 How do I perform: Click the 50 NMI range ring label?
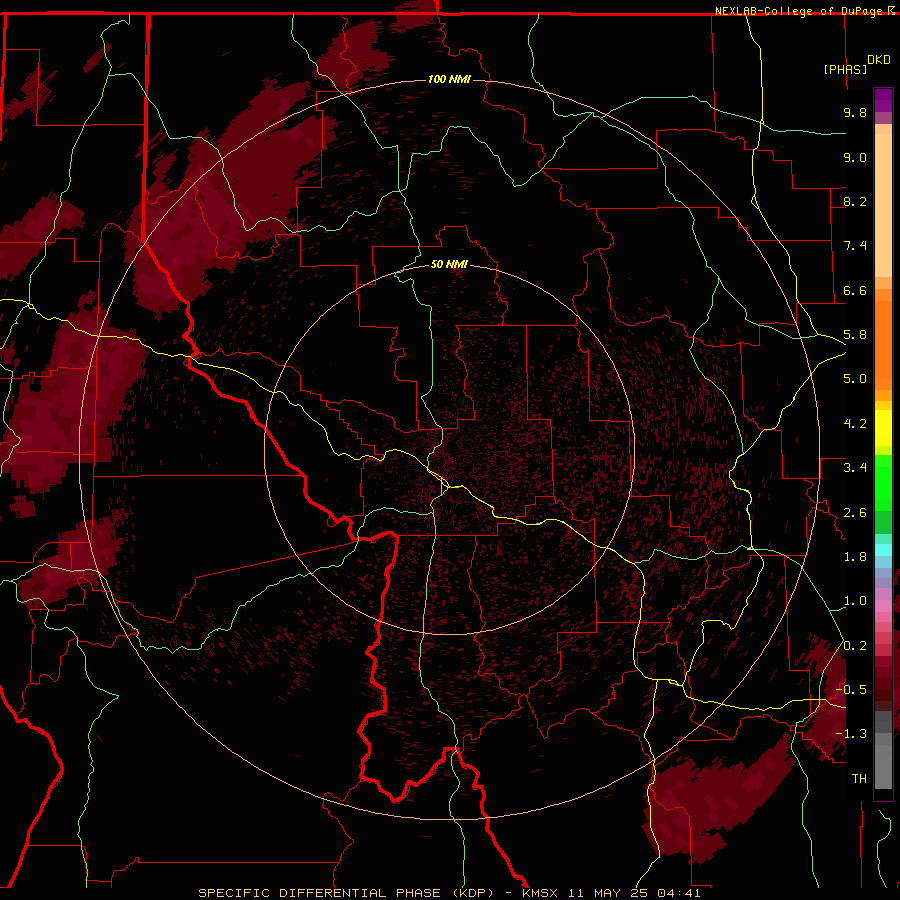pyautogui.click(x=449, y=265)
